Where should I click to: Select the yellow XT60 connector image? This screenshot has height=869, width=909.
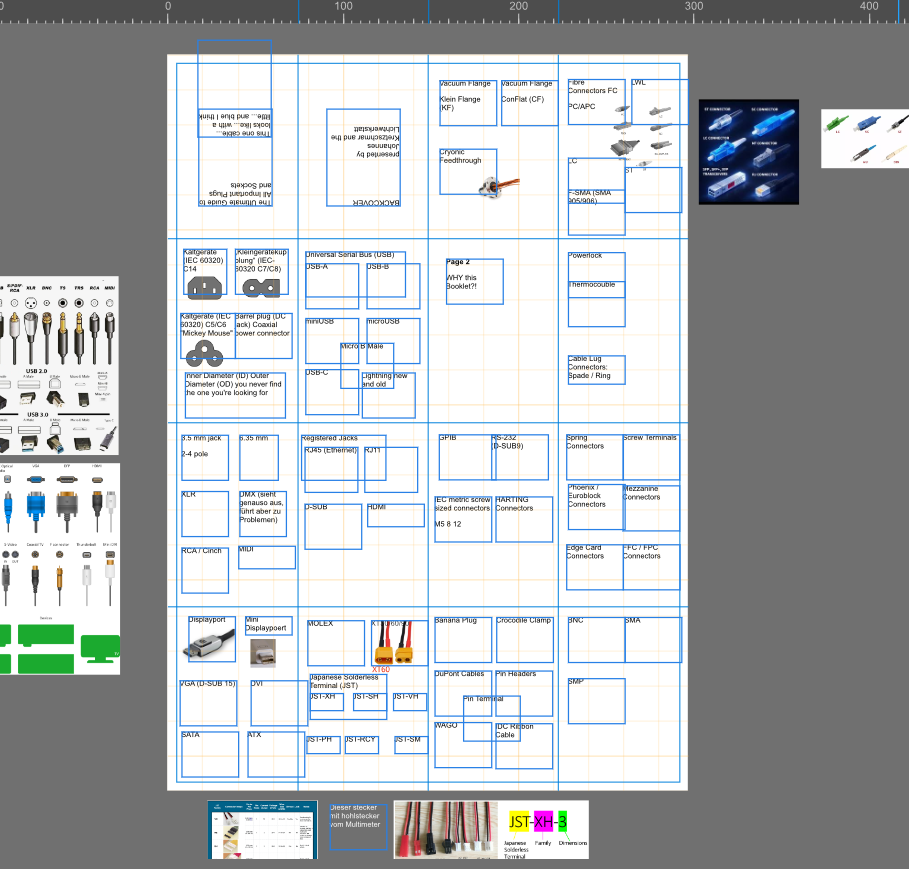point(394,643)
